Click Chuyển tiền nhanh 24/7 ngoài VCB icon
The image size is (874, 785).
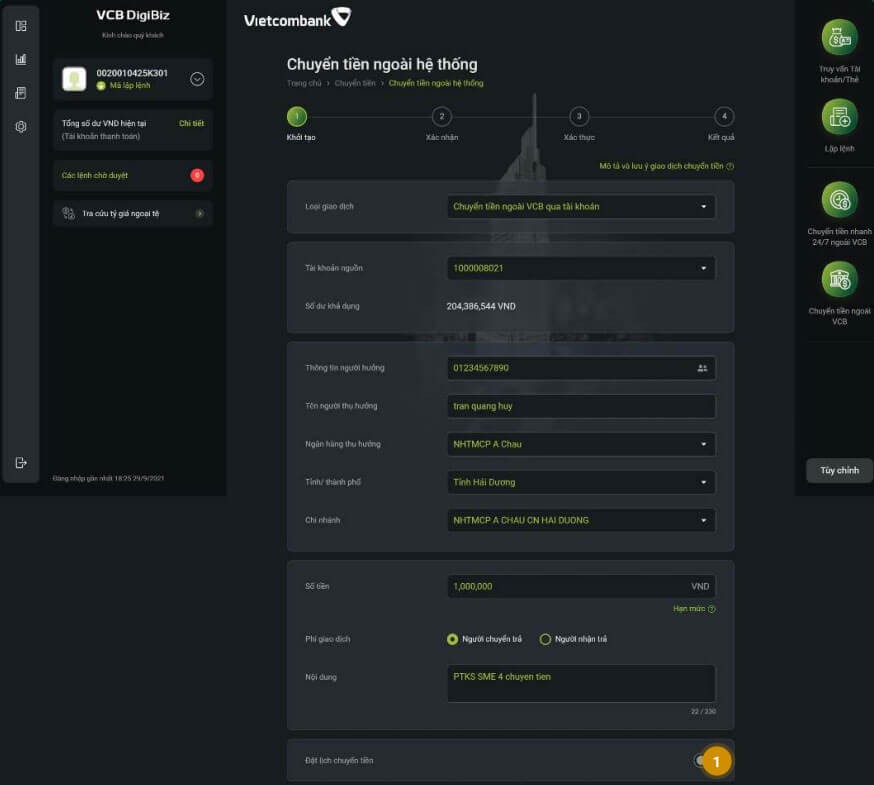click(x=839, y=200)
